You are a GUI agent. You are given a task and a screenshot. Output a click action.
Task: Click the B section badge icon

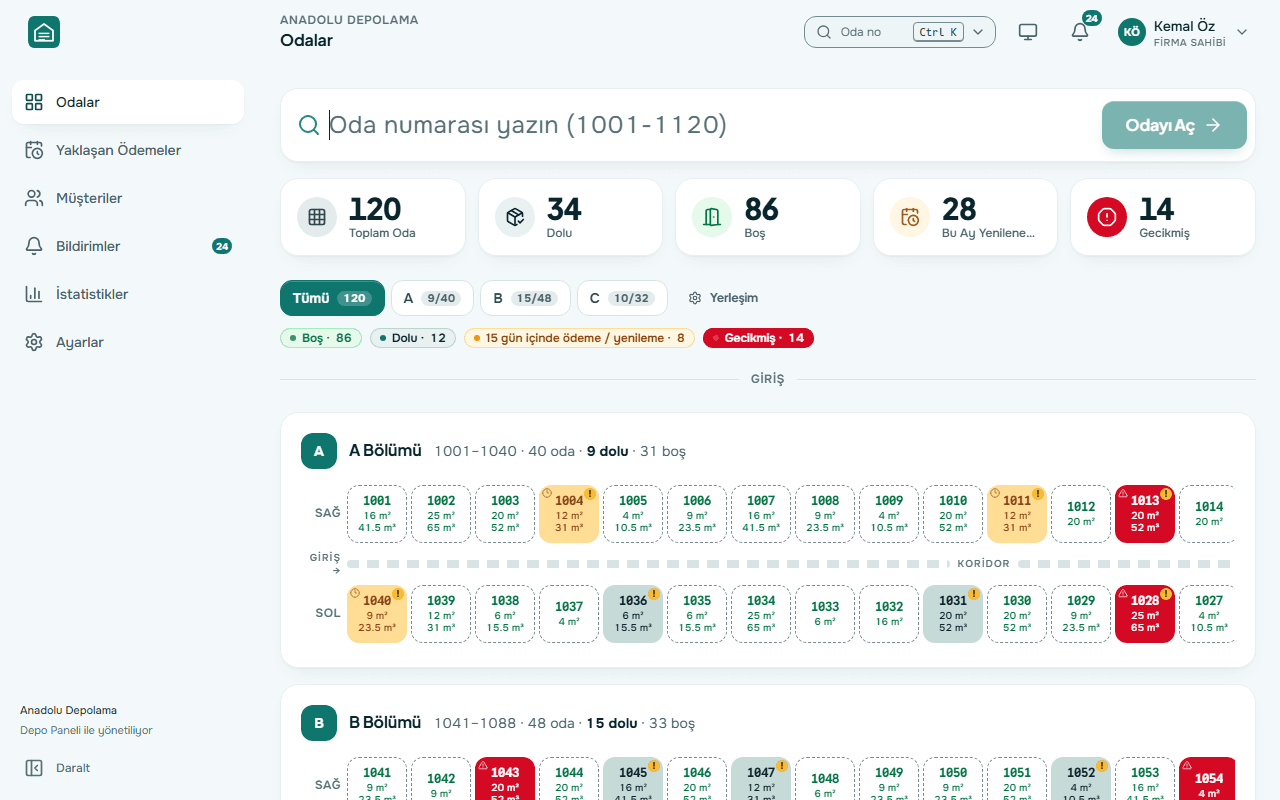pyautogui.click(x=319, y=723)
